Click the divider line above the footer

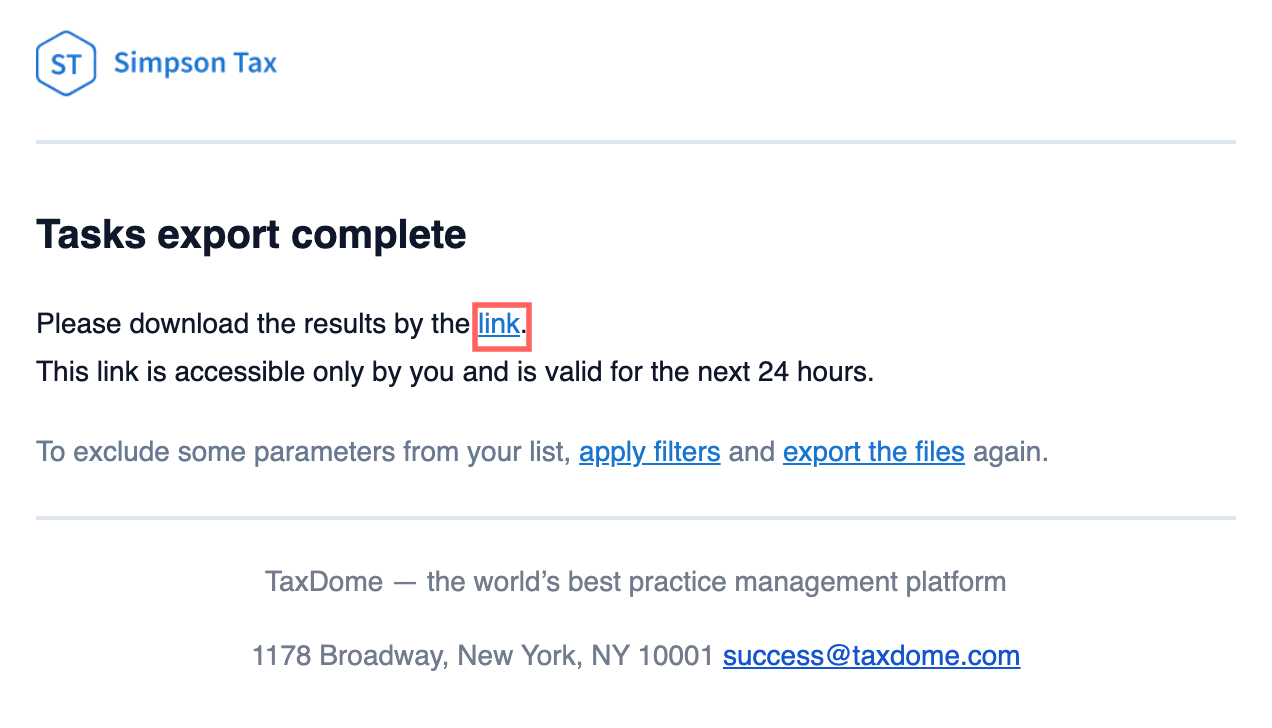pos(636,518)
